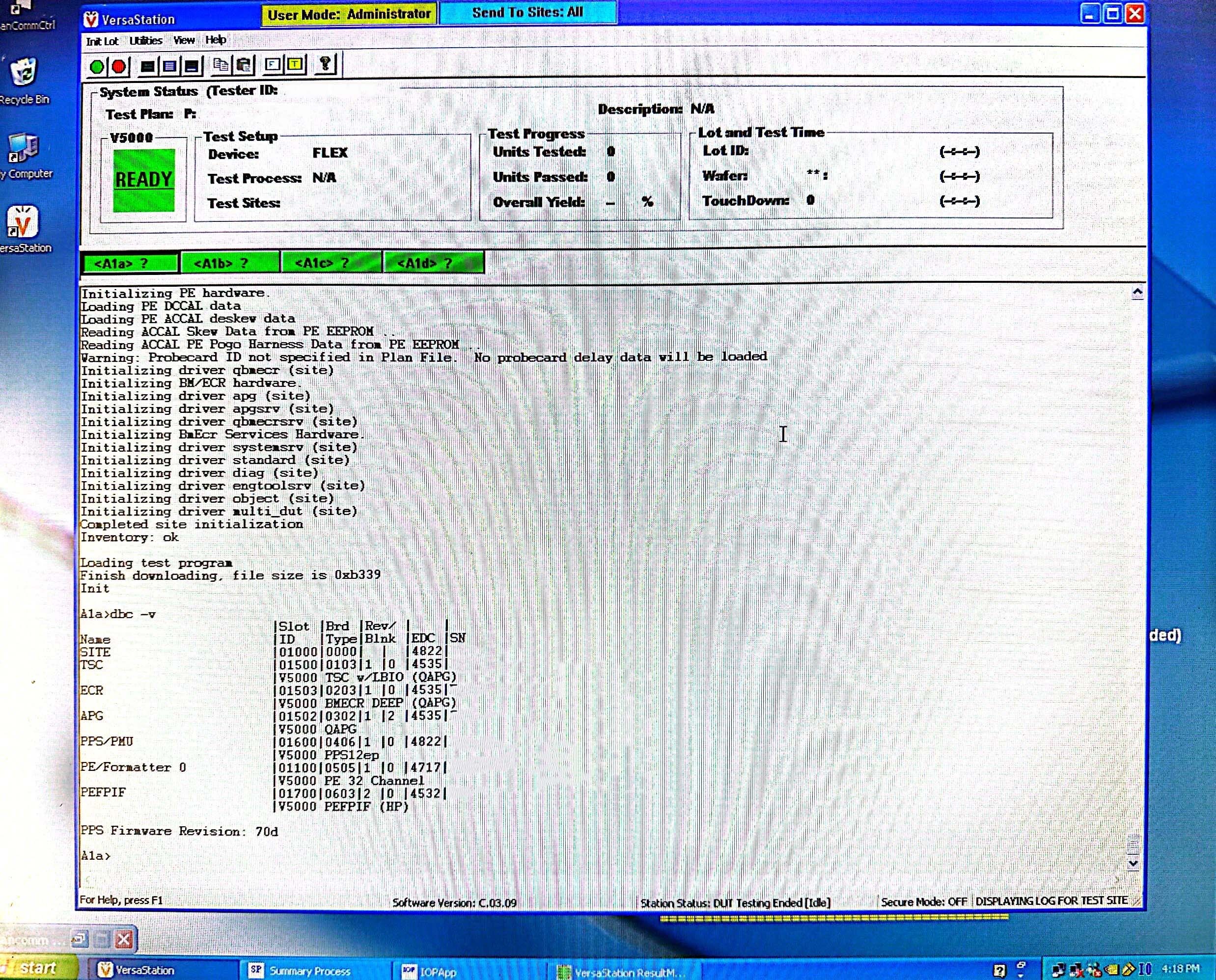Viewport: 1216px width, 980px height.
Task: Click the 'TouchDown:' label
Action: (x=745, y=201)
